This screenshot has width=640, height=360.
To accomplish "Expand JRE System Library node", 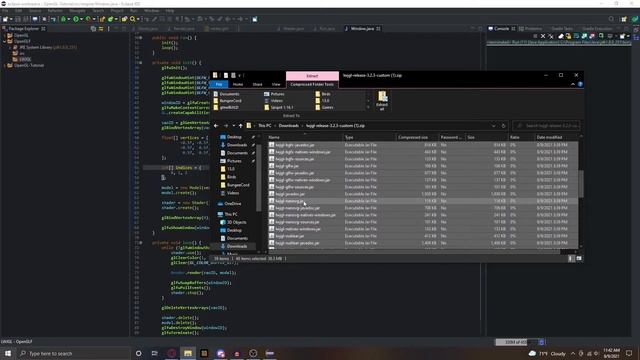I will [x=10, y=47].
